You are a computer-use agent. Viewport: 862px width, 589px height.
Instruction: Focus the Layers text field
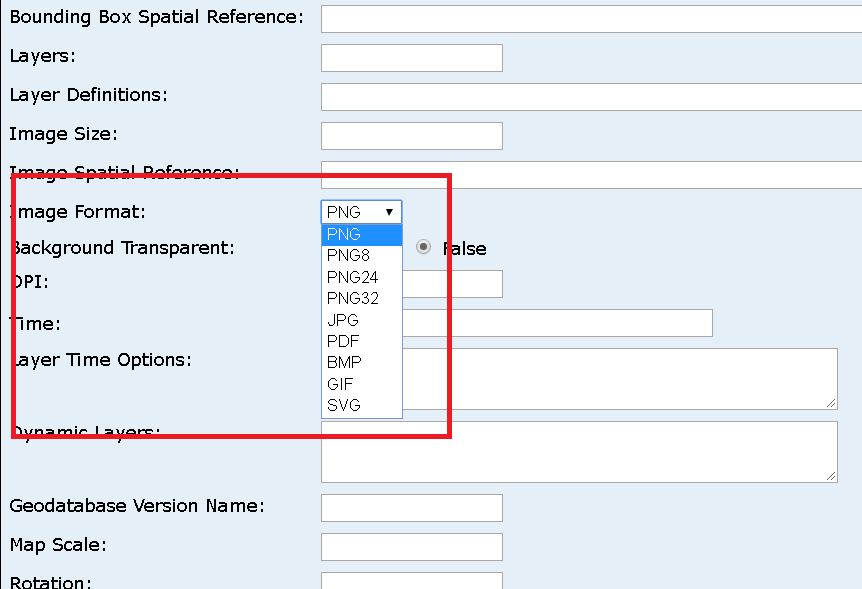point(411,58)
